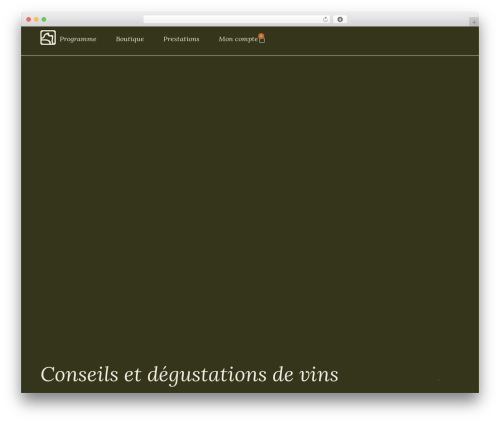Open the Programme menu item
This screenshot has height=423, width=500.
pos(78,39)
